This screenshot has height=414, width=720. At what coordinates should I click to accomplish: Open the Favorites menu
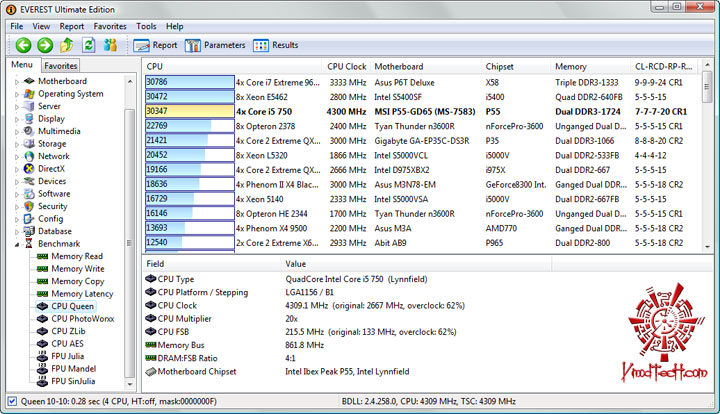110,26
